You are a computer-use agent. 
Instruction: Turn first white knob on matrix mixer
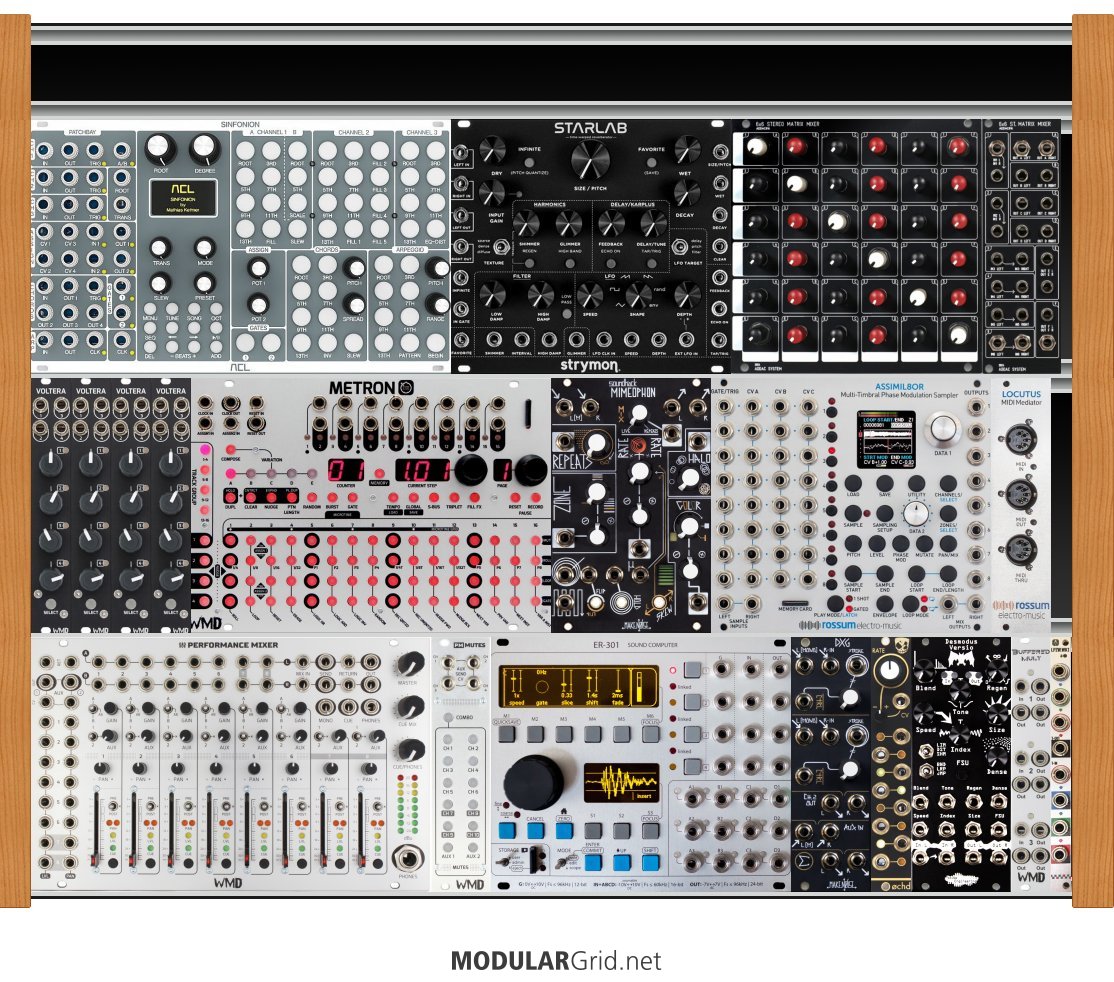pos(756,147)
